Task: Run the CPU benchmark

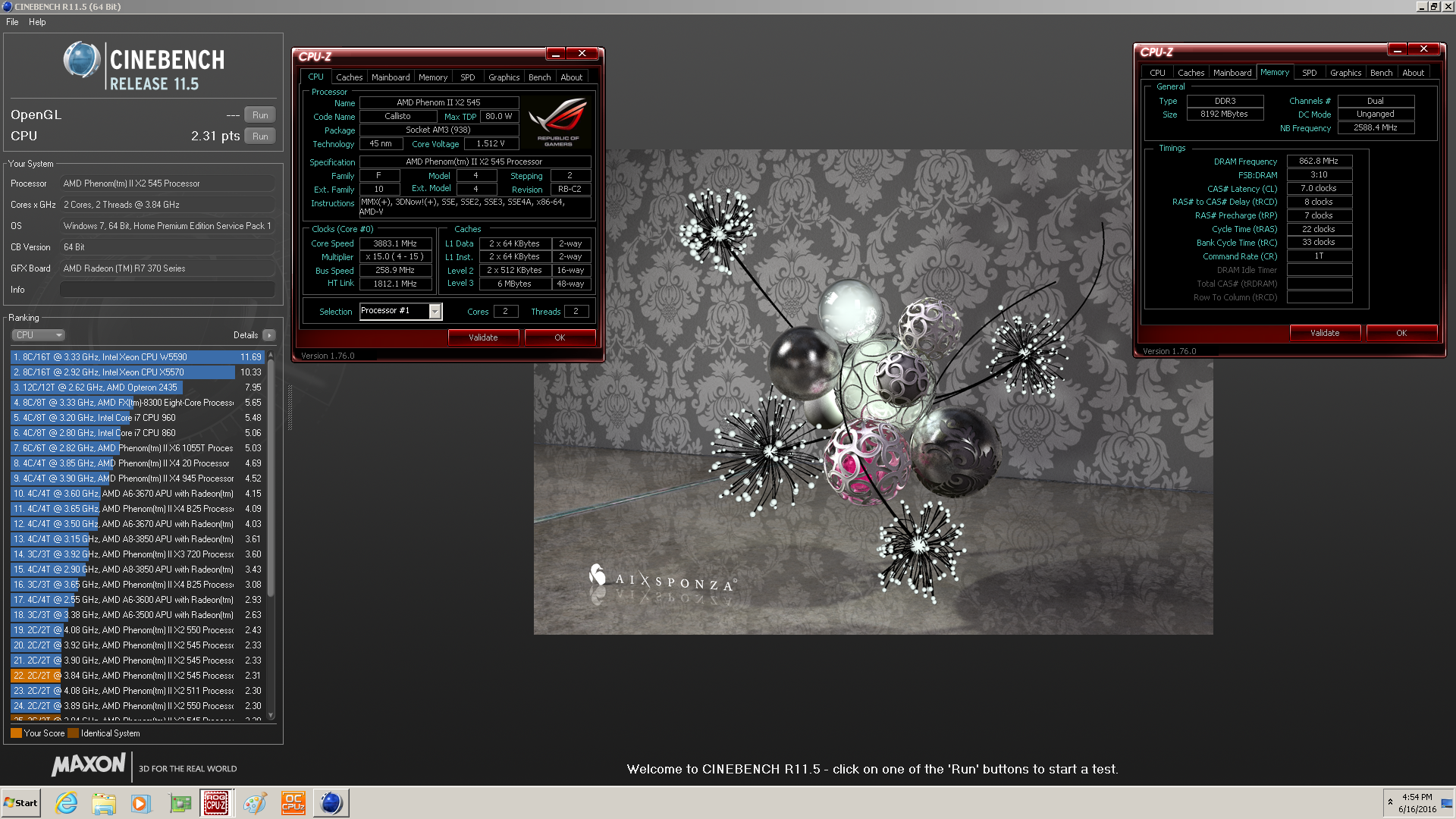Action: pyautogui.click(x=260, y=136)
